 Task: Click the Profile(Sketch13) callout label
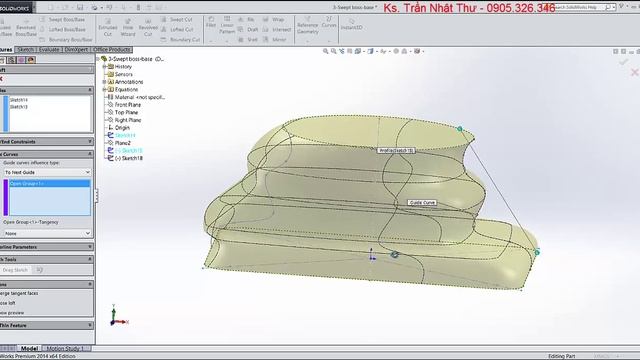click(x=396, y=151)
